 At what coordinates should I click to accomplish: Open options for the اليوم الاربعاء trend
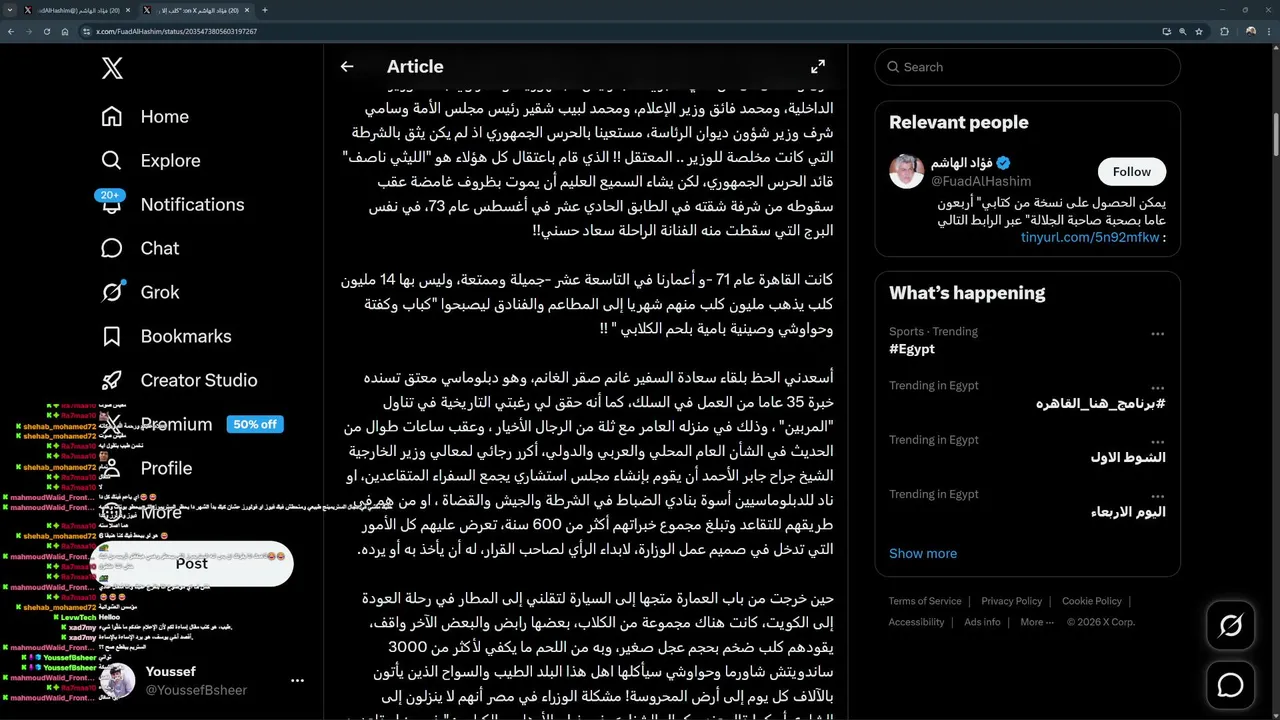point(1157,497)
